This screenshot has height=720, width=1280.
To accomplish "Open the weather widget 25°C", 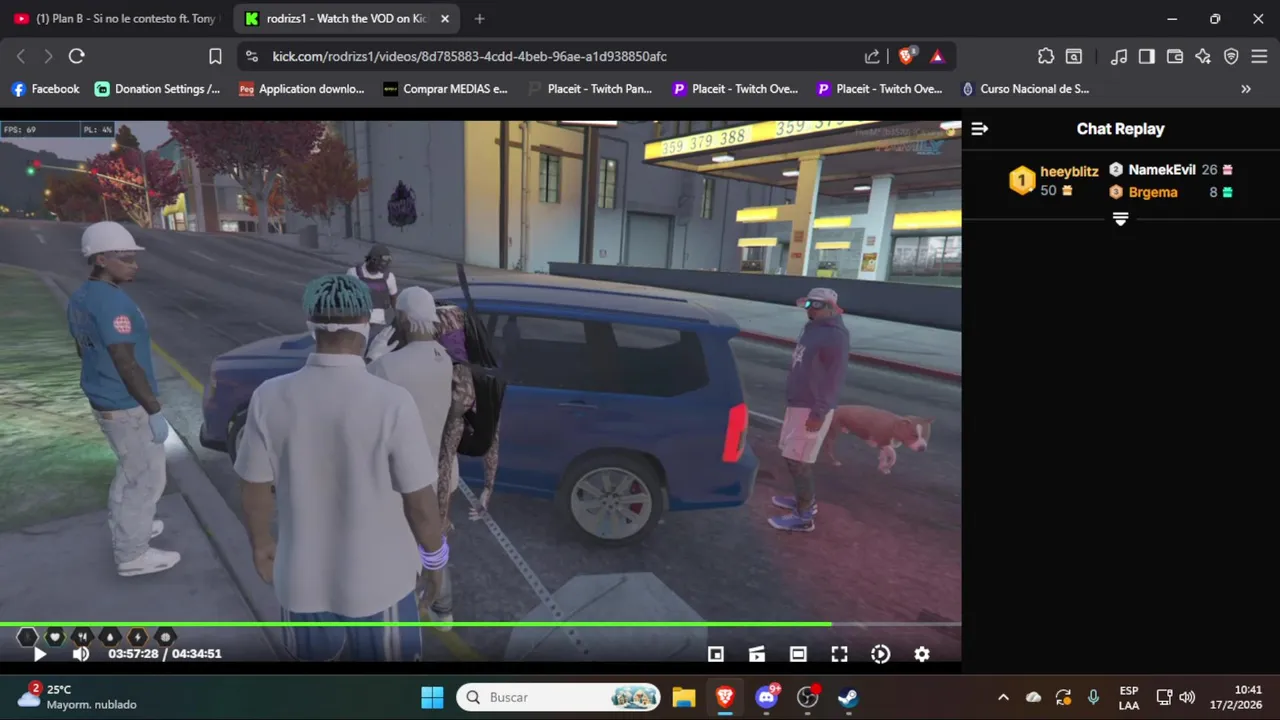I will pos(78,697).
